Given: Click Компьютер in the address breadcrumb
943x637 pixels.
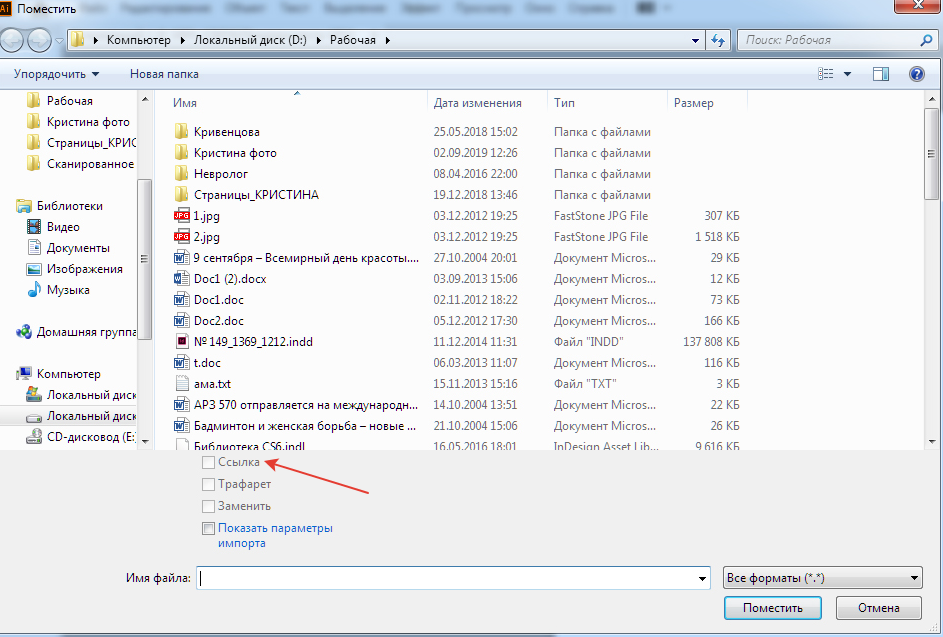Looking at the screenshot, I should point(139,40).
